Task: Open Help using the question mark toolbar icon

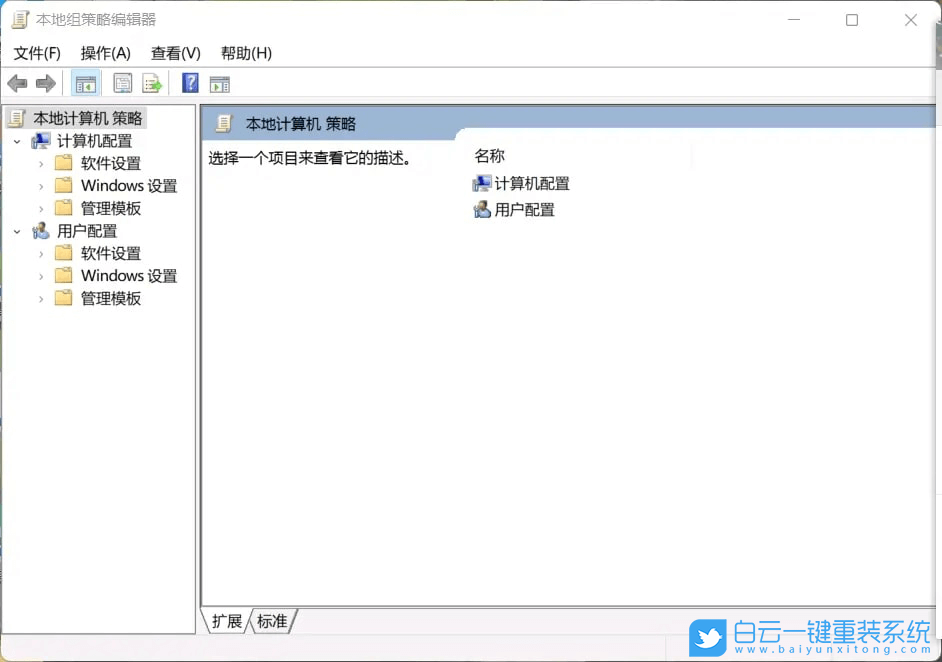Action: pyautogui.click(x=189, y=83)
